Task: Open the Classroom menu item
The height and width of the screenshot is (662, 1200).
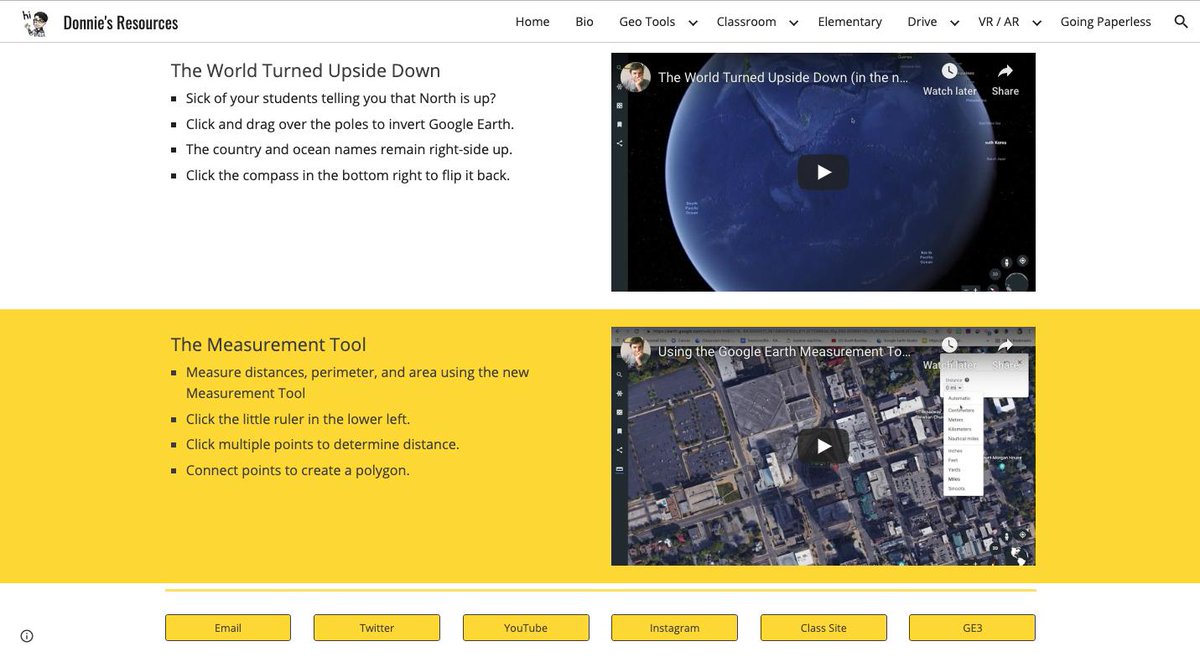Action: point(746,21)
